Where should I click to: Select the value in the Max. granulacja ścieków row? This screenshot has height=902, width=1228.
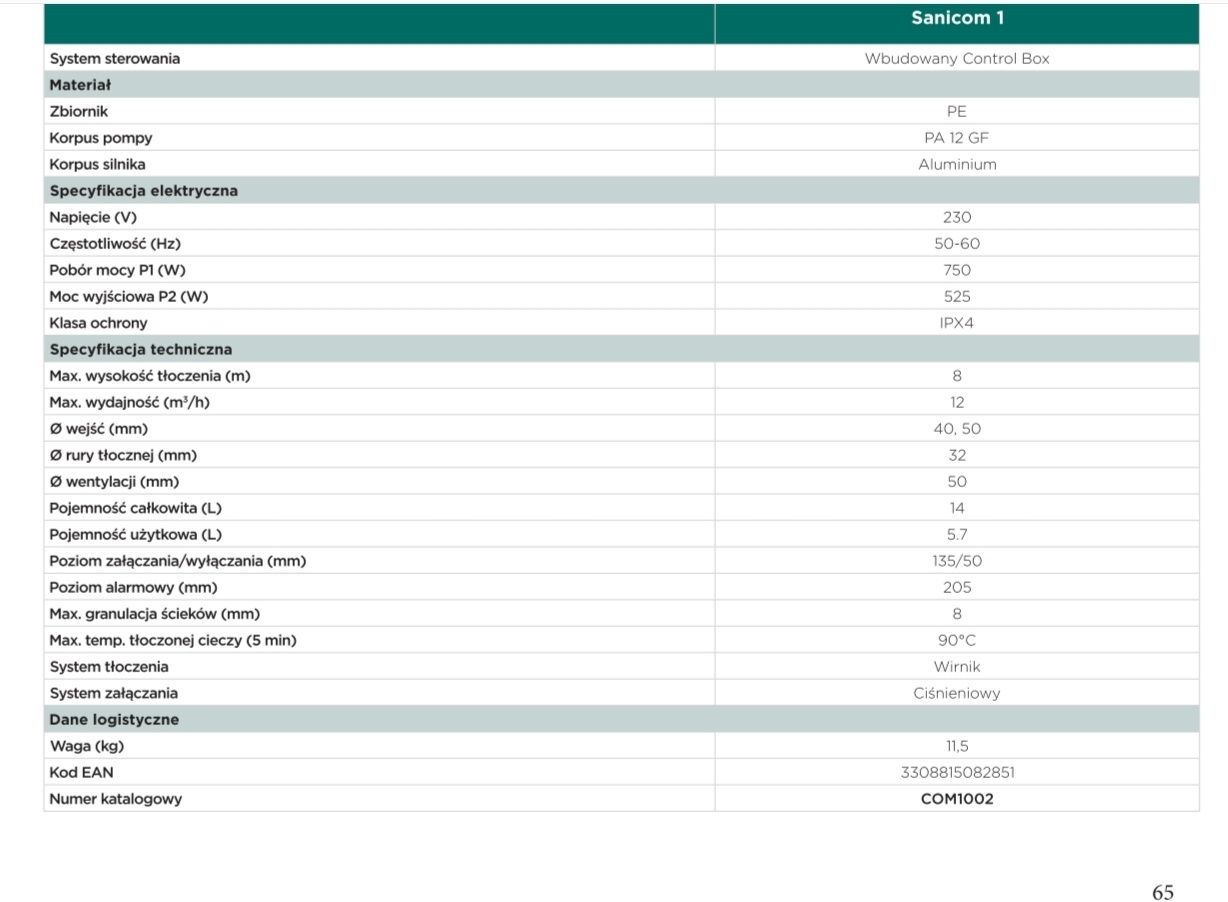coord(957,614)
